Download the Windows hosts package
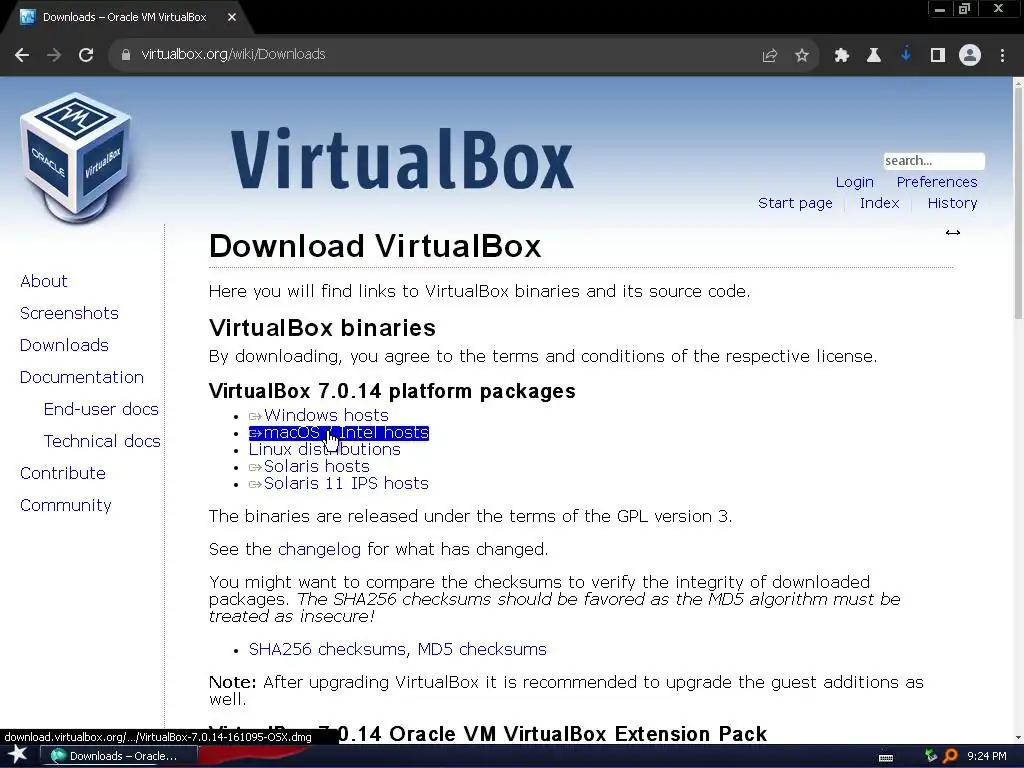 pyautogui.click(x=326, y=415)
